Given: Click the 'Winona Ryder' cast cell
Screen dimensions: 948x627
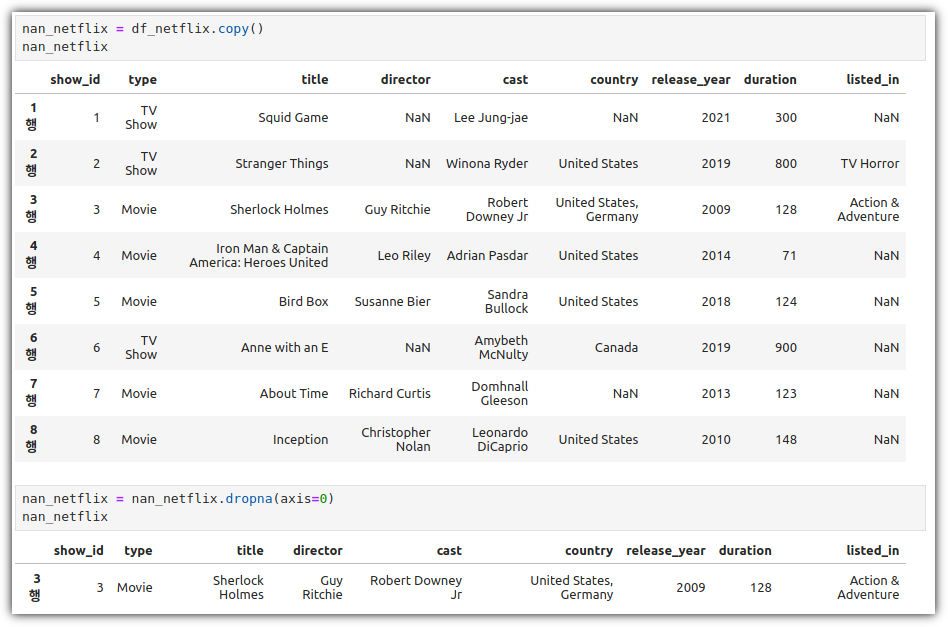Looking at the screenshot, I should click(487, 163).
